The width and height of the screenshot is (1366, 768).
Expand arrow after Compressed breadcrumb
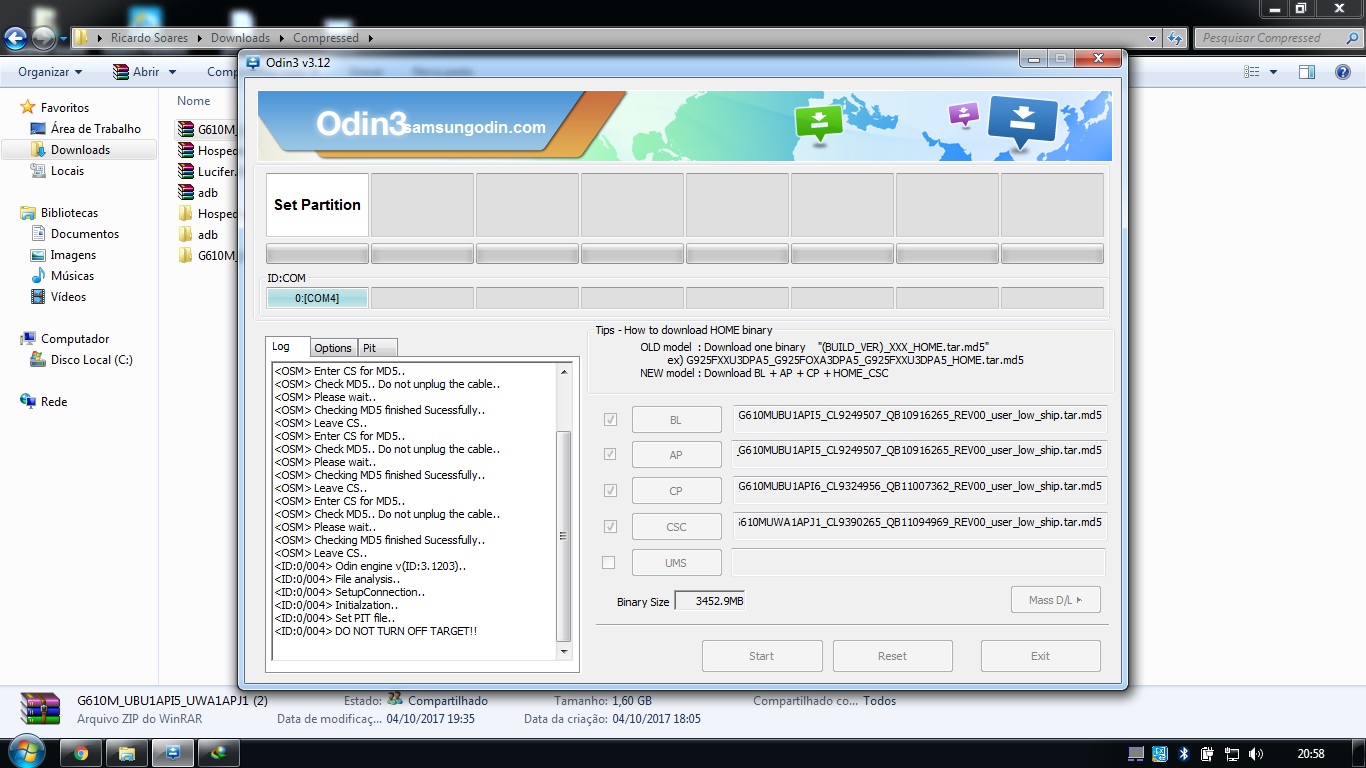click(370, 38)
